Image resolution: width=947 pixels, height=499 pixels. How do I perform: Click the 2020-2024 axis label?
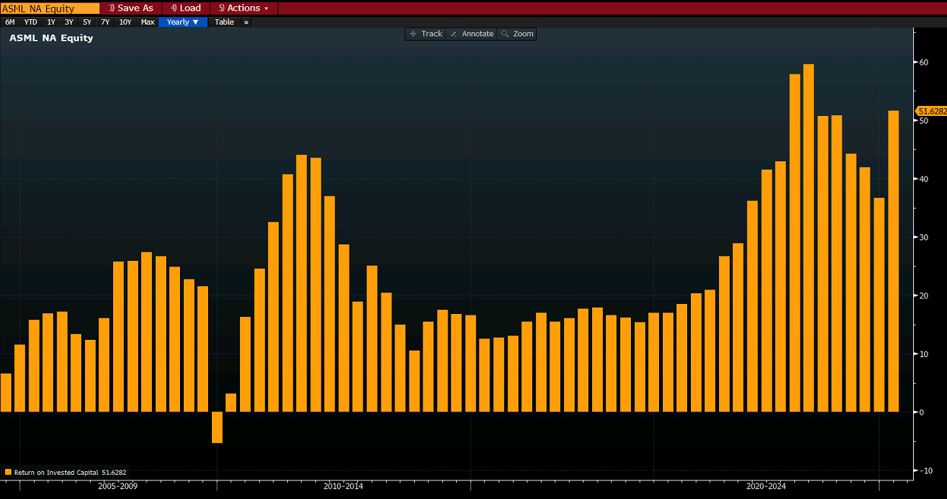click(x=766, y=486)
